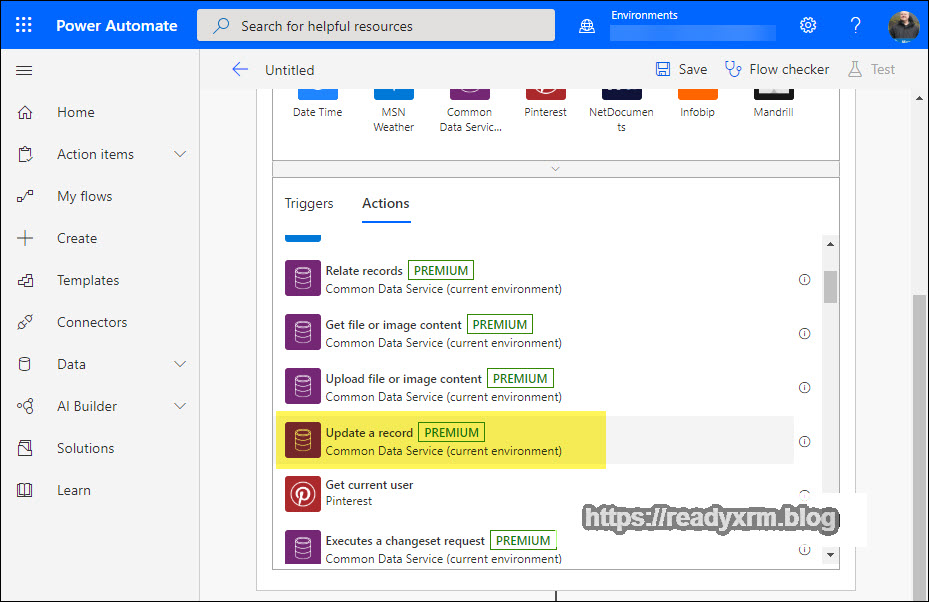Run the Flow checker
Viewport: 929px width, 602px height.
pyautogui.click(x=777, y=69)
